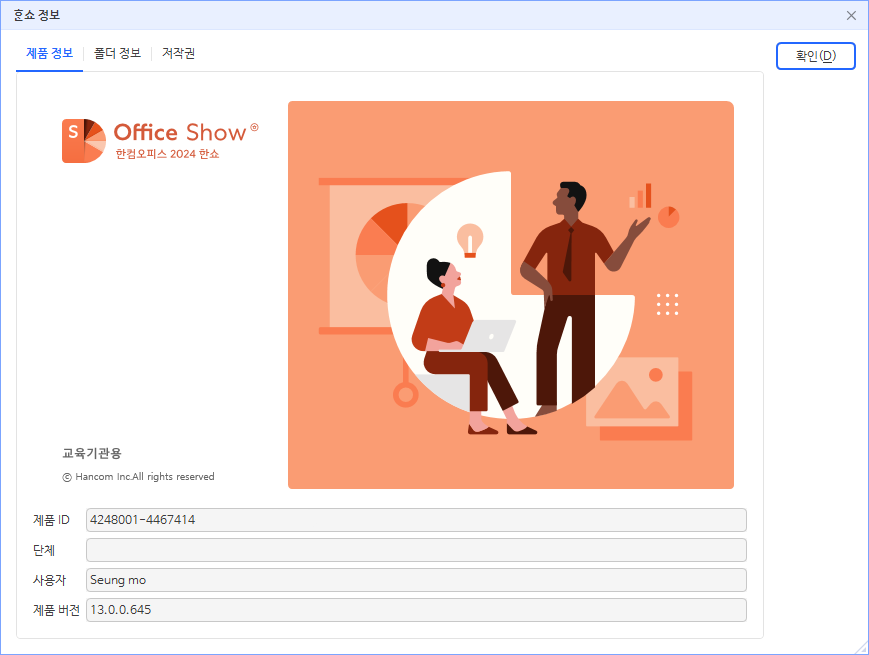The width and height of the screenshot is (869, 655).
Task: Click the 제품 버전 field 13.0.0.645
Action: pyautogui.click(x=416, y=610)
